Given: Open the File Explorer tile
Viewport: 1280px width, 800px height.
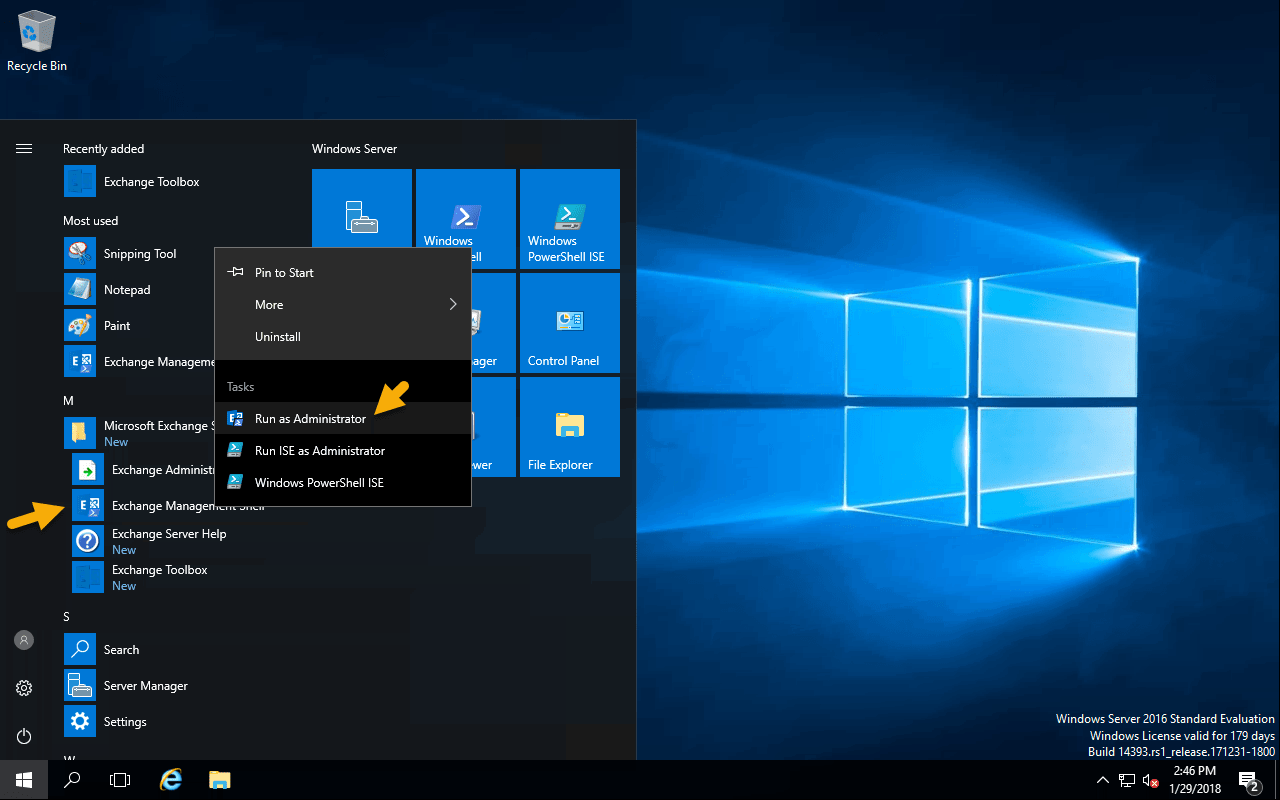Looking at the screenshot, I should (x=570, y=427).
